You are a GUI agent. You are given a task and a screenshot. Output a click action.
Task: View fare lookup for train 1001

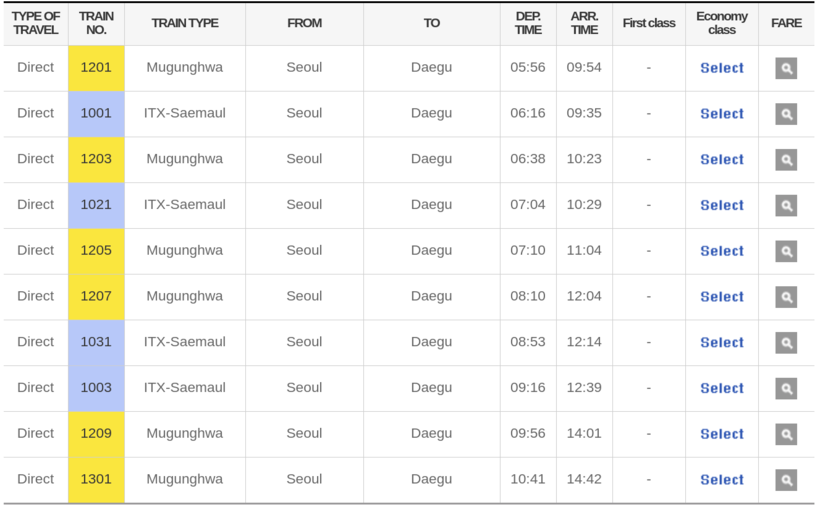coord(786,114)
